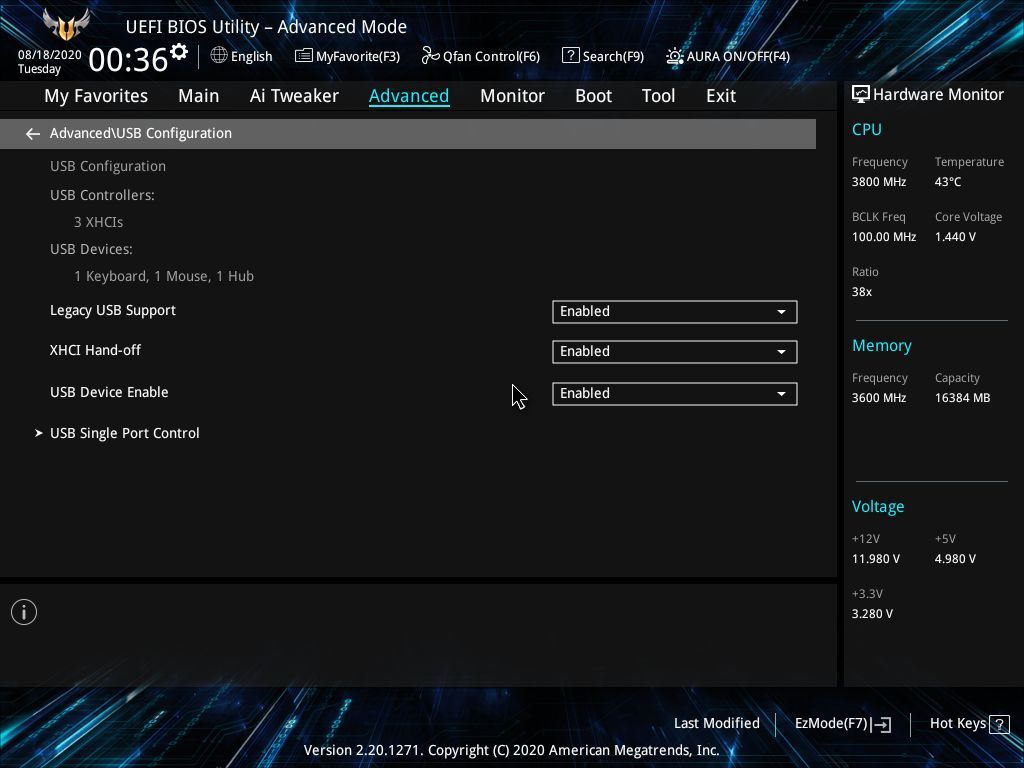Click the memory capacity 16384 MB
The height and width of the screenshot is (768, 1024).
tap(963, 397)
